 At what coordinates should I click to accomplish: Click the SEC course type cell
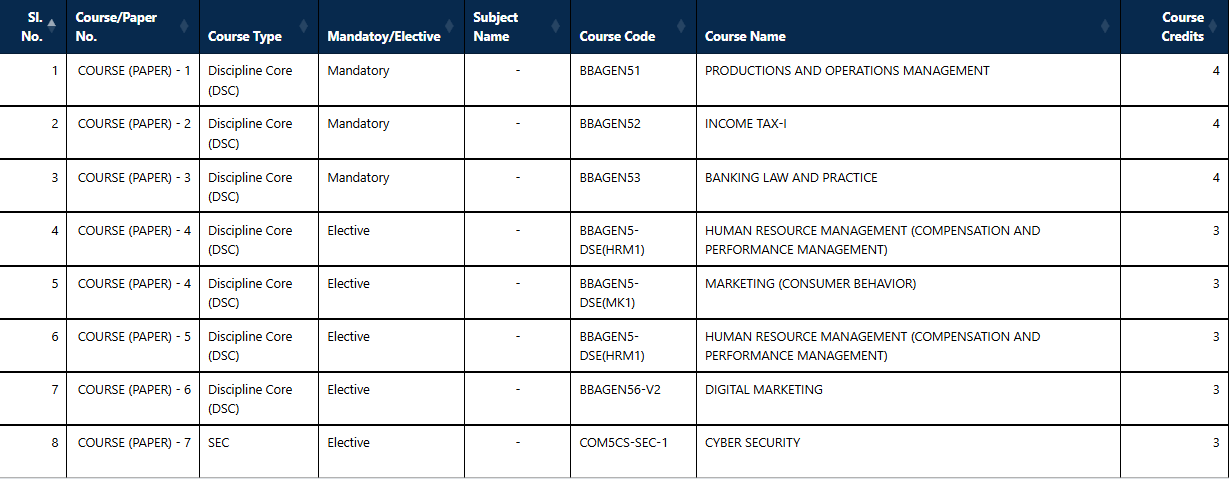coord(219,443)
